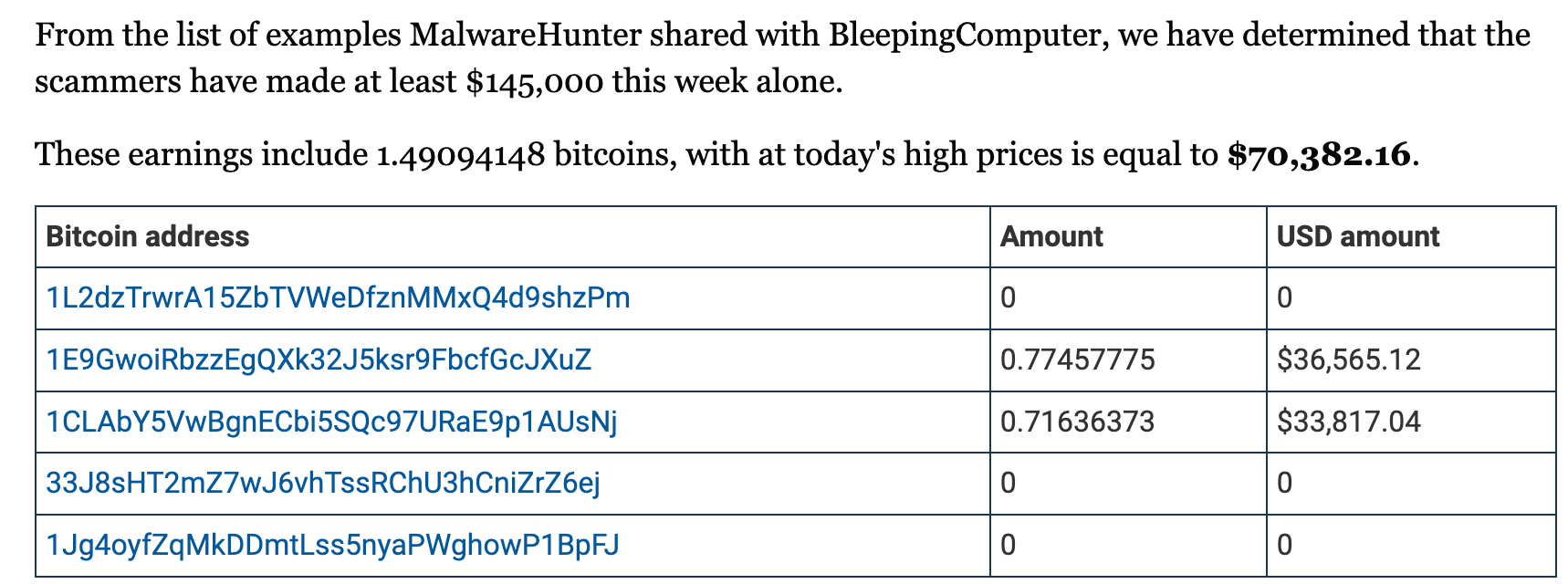Select Amount cell in the 1Jg4oy address row
This screenshot has width=1568, height=584.
1128,545
